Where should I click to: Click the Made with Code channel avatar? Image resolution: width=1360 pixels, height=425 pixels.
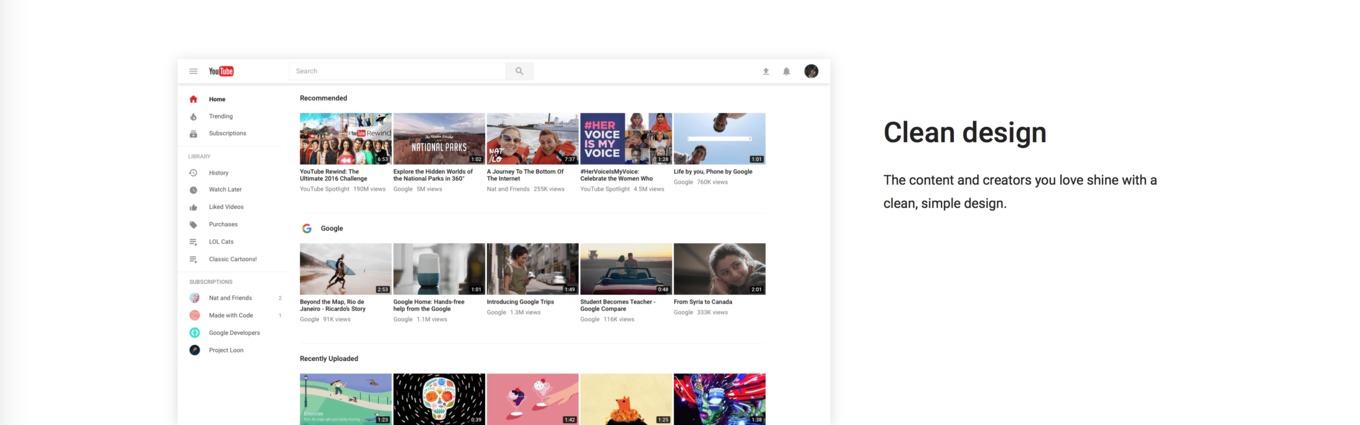pyautogui.click(x=194, y=315)
